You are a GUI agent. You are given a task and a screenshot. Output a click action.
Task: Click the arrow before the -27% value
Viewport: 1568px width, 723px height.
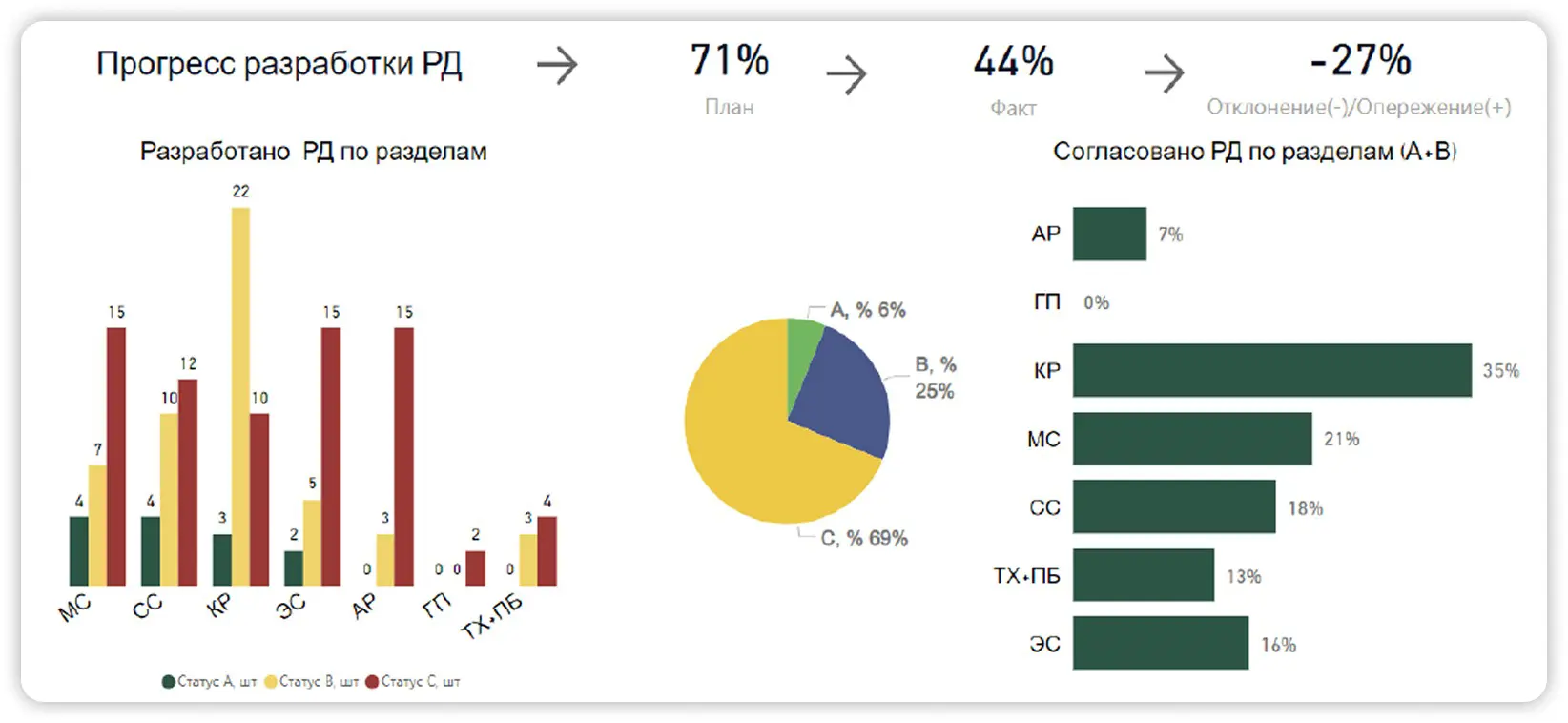(x=1164, y=73)
